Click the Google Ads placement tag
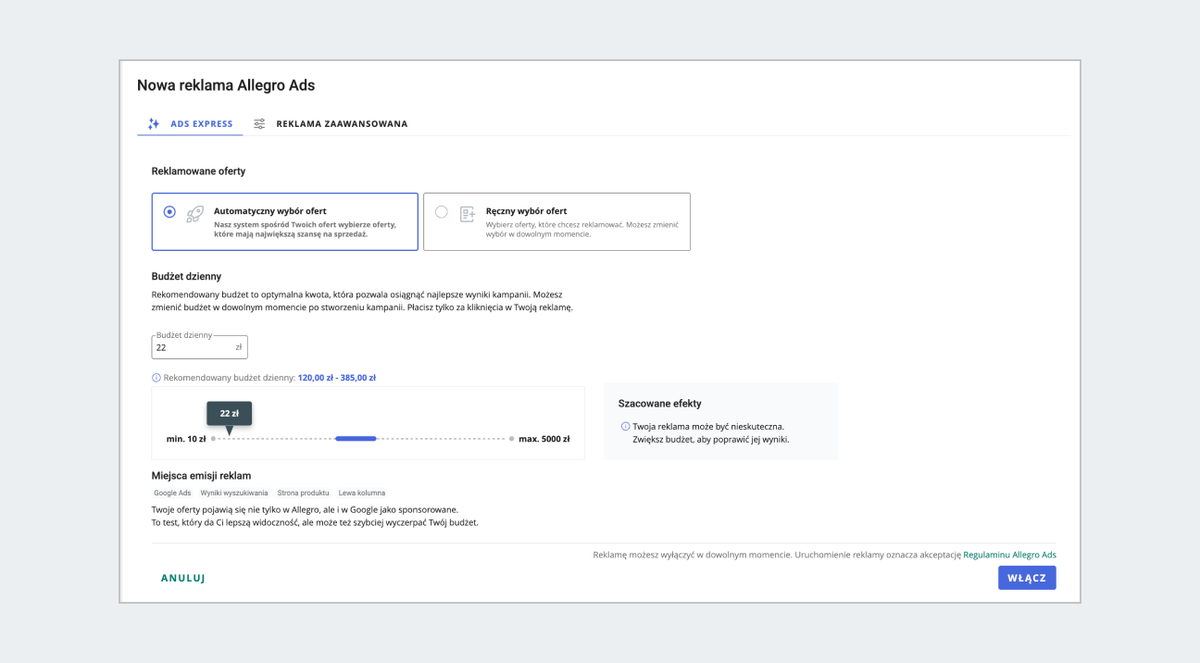1200x663 pixels. pyautogui.click(x=172, y=493)
